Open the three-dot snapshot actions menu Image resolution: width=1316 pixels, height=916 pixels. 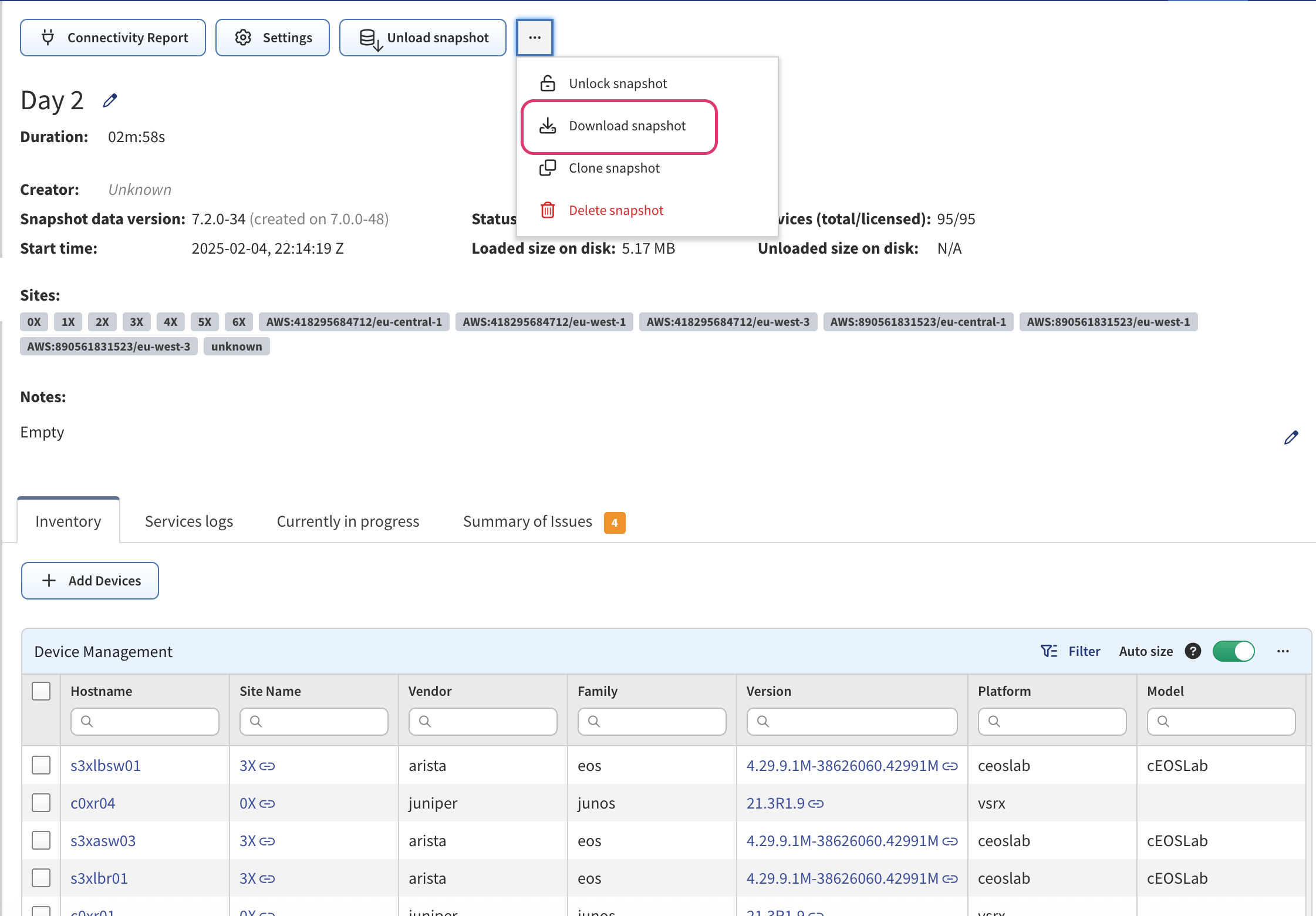[x=535, y=38]
